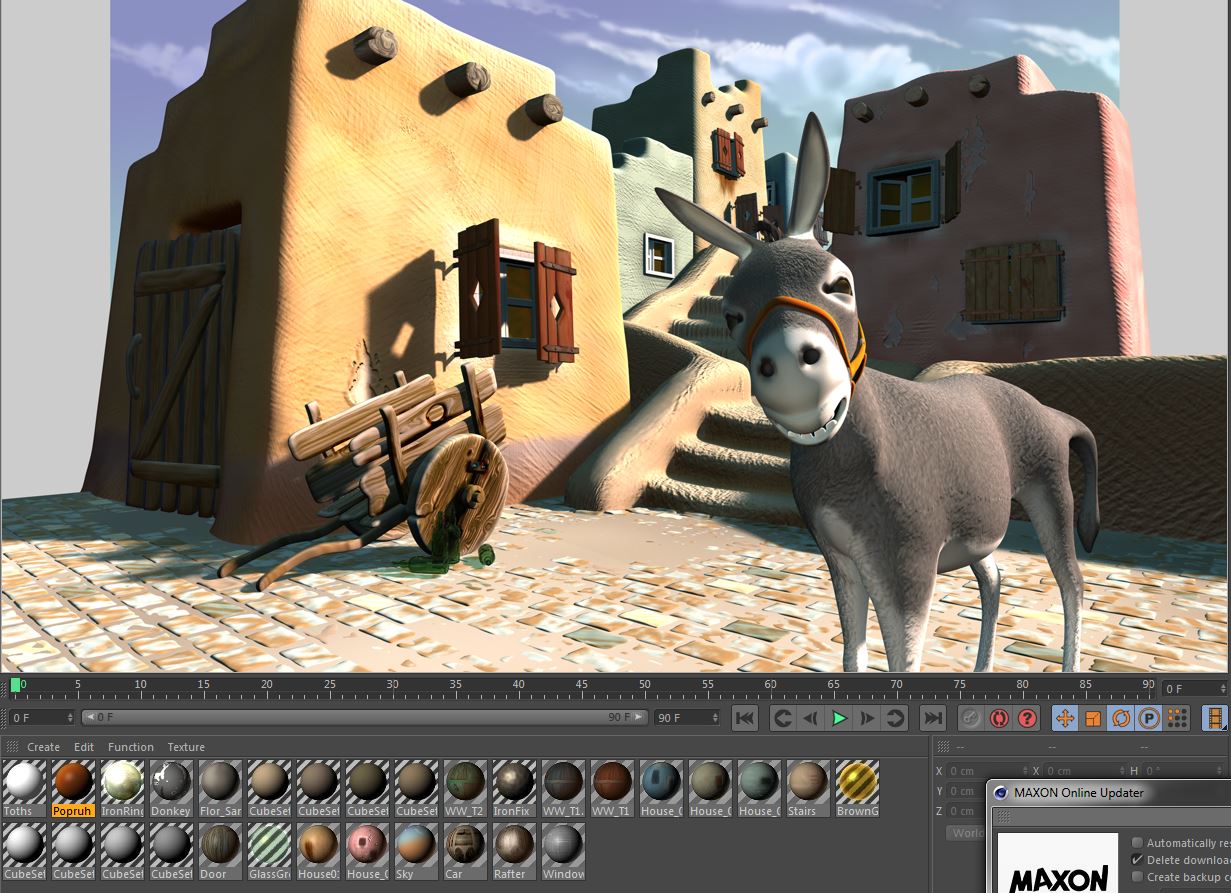Toggle point-level animation with the dots icon
Screen dimensions: 1231x893
[x=1177, y=718]
